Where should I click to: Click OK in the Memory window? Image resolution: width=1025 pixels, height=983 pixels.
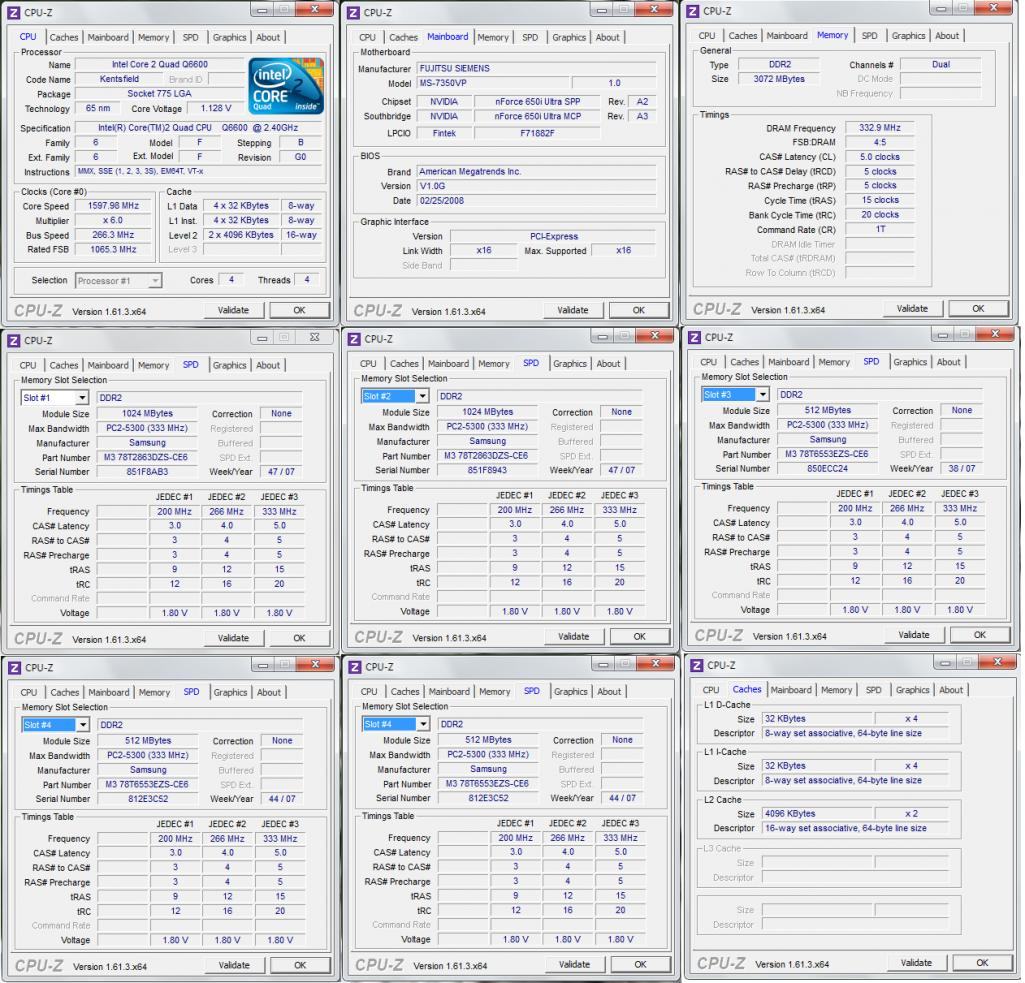pyautogui.click(x=978, y=308)
